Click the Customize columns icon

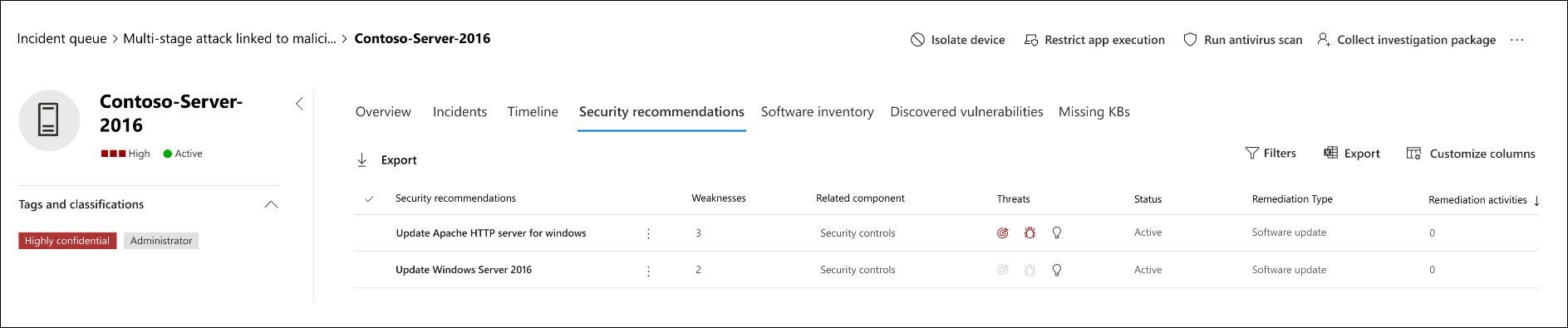click(x=1413, y=154)
